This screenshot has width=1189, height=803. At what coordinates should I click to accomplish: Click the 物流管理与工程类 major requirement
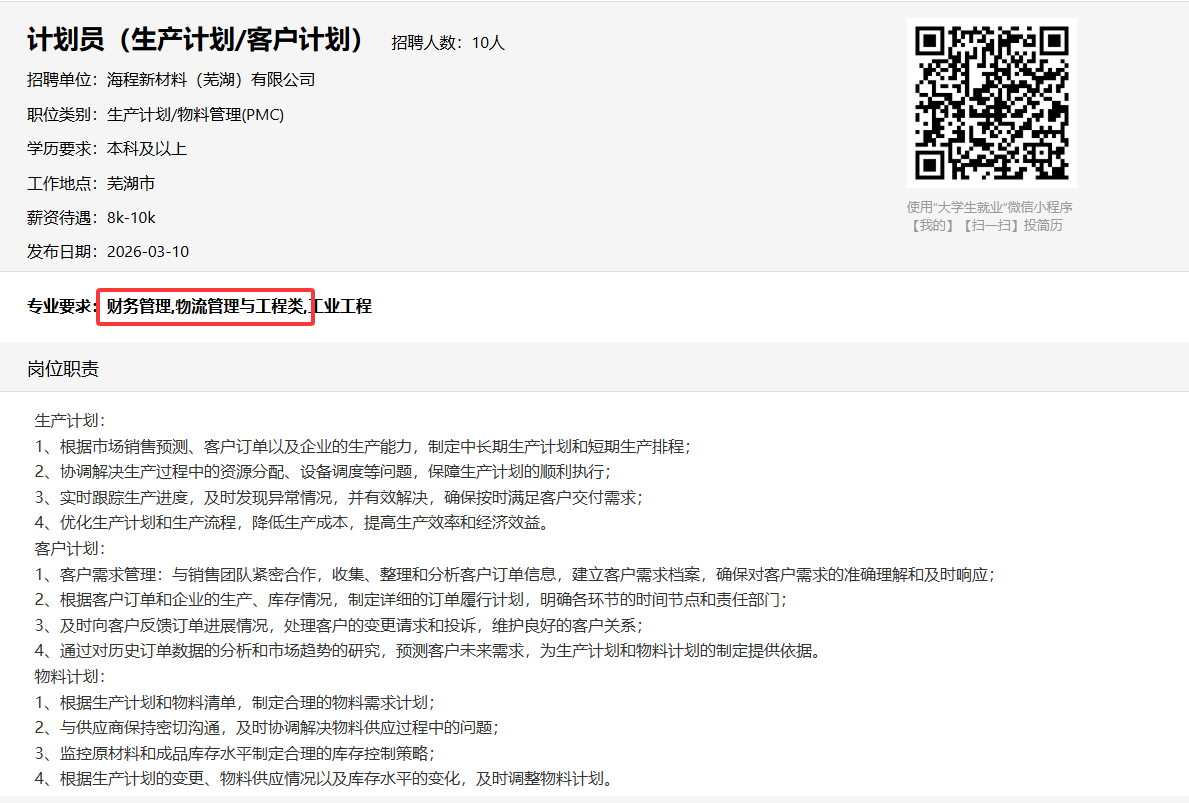(x=240, y=307)
